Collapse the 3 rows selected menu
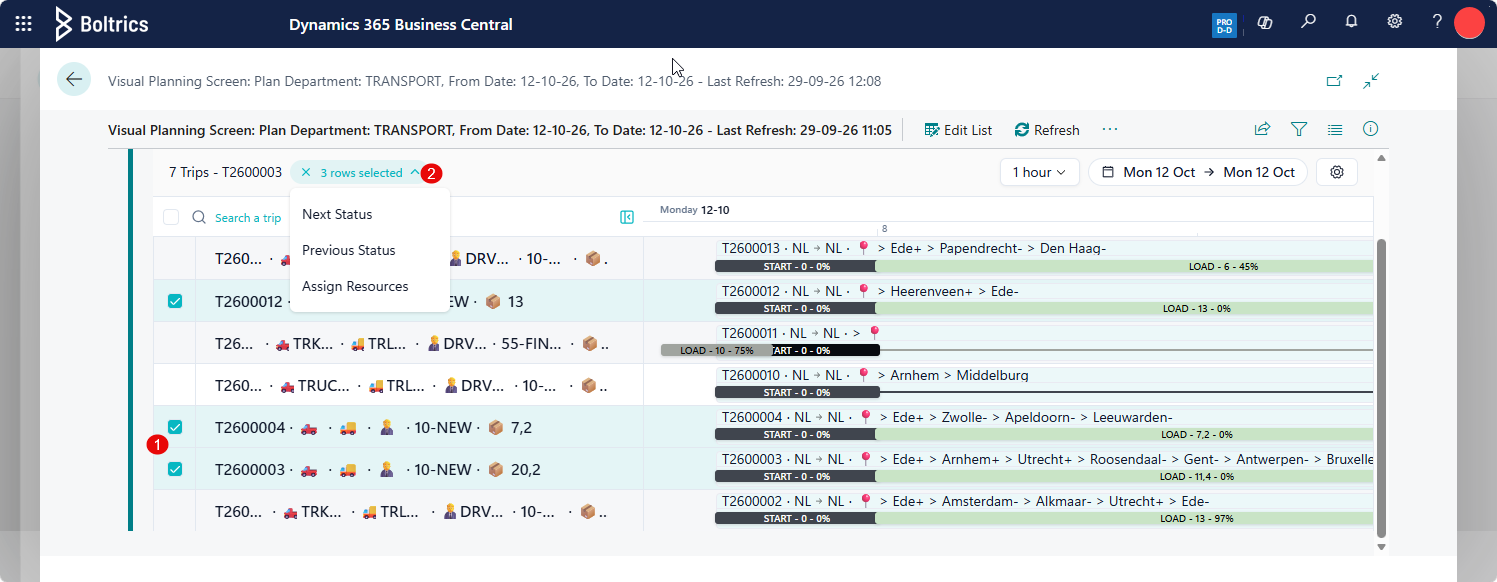 tap(415, 173)
